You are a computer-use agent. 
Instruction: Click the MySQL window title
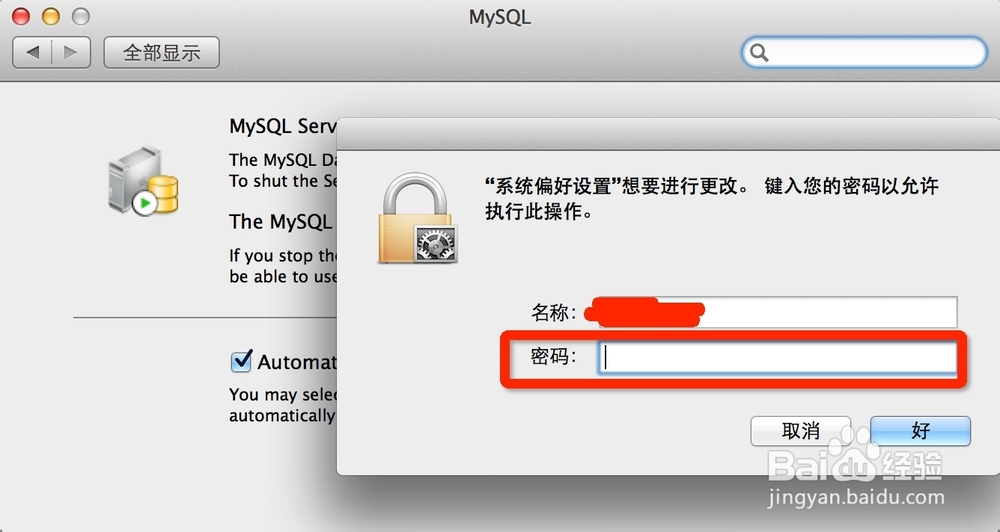(x=500, y=17)
